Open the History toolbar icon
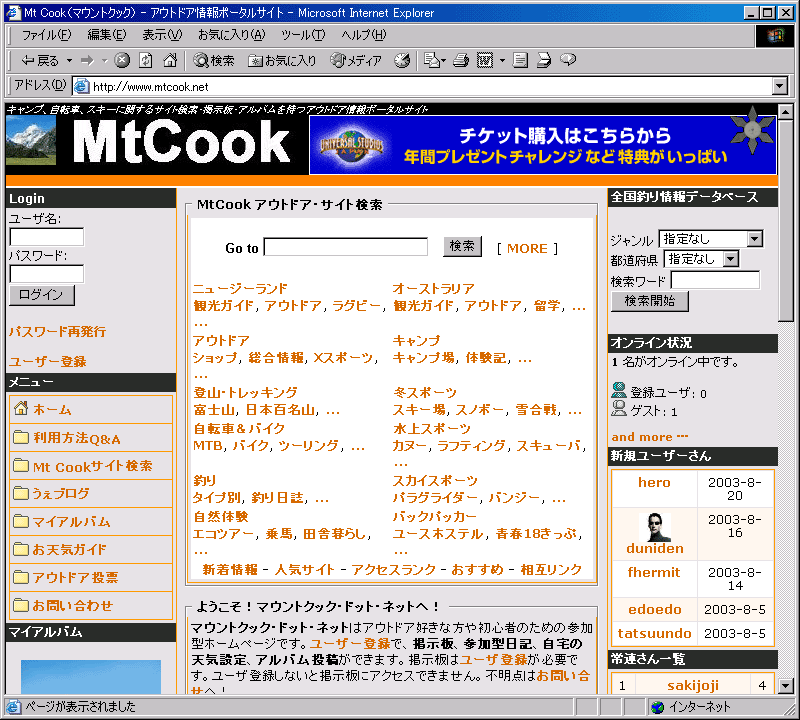This screenshot has height=720, width=800. coord(402,61)
